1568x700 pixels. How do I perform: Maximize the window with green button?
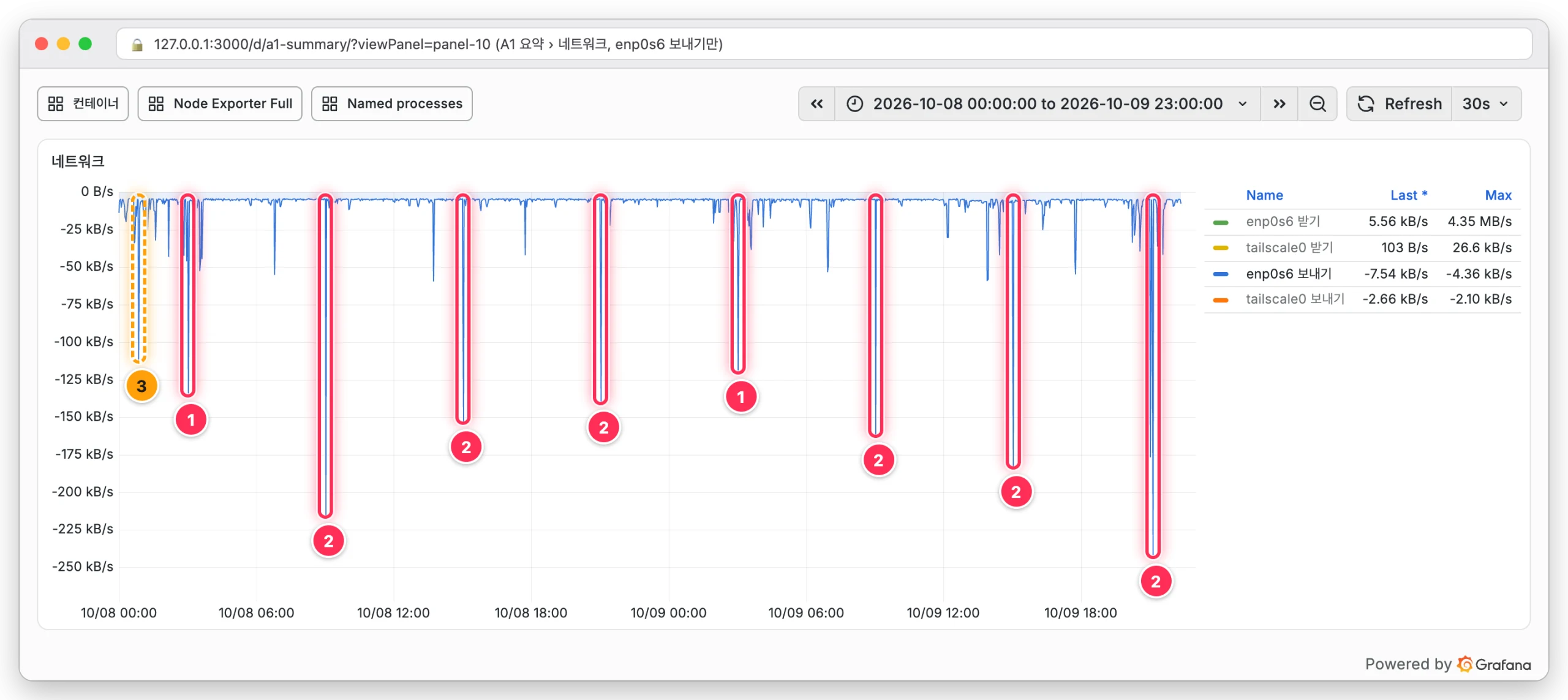point(86,43)
